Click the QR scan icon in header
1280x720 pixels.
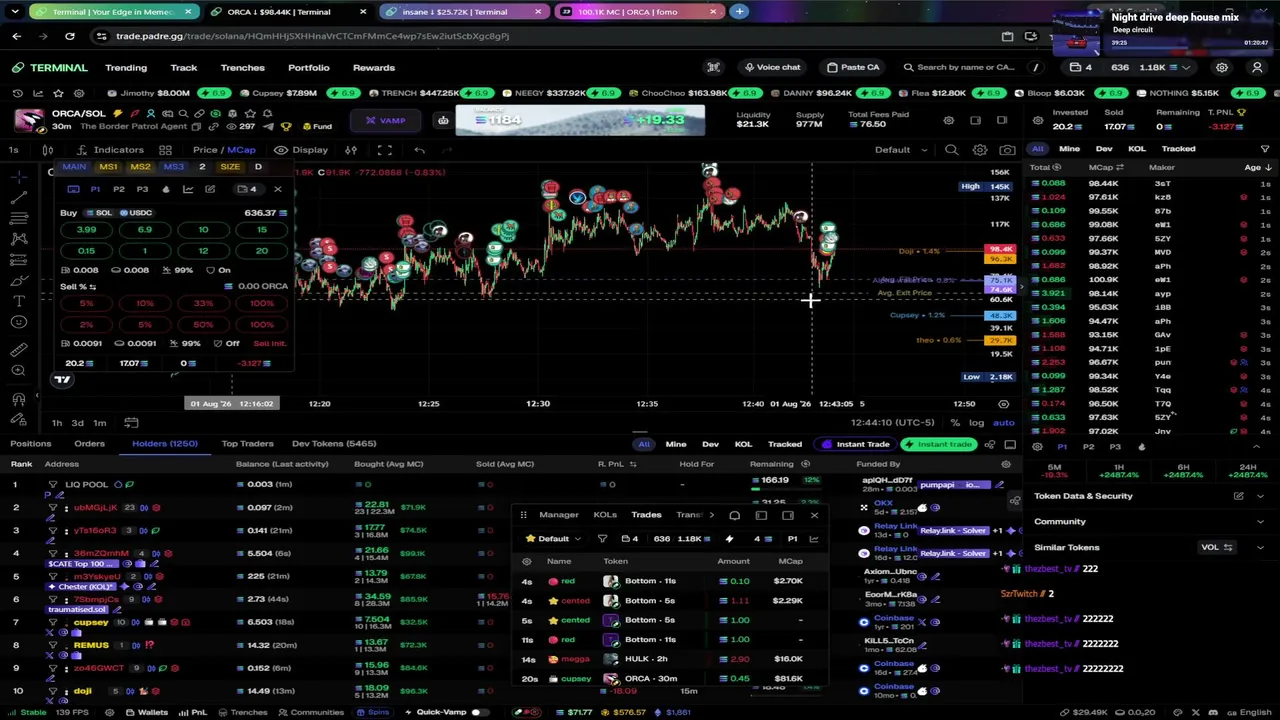tap(713, 67)
